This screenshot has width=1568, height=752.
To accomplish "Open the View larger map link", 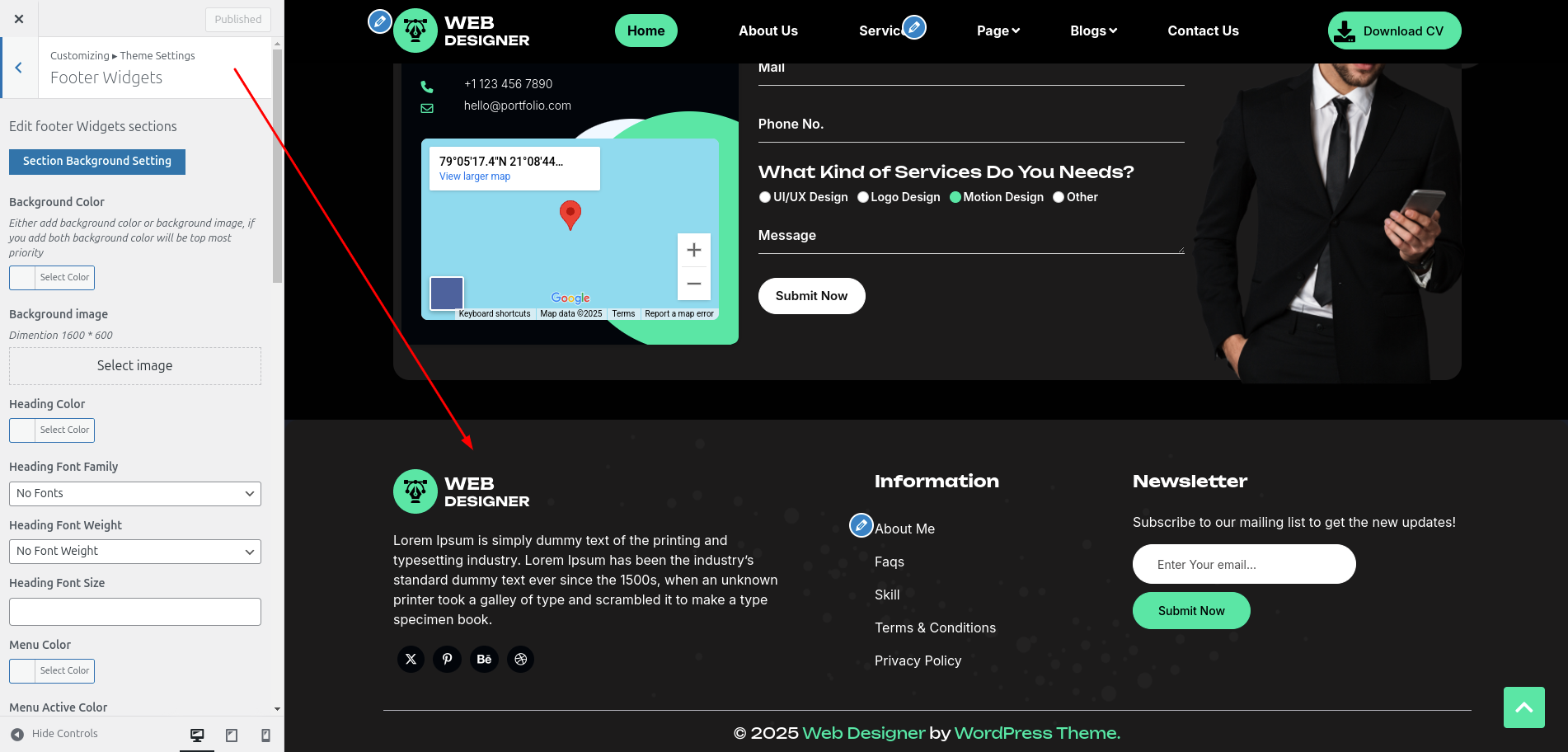I will point(474,176).
